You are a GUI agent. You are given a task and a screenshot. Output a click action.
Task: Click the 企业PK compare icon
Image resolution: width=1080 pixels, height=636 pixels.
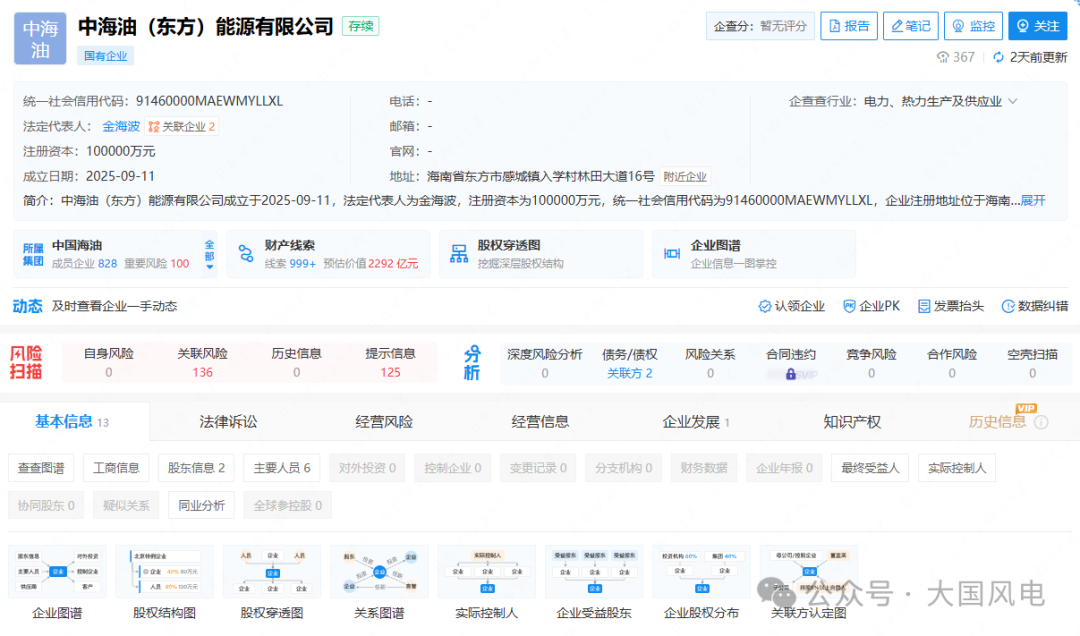(871, 306)
